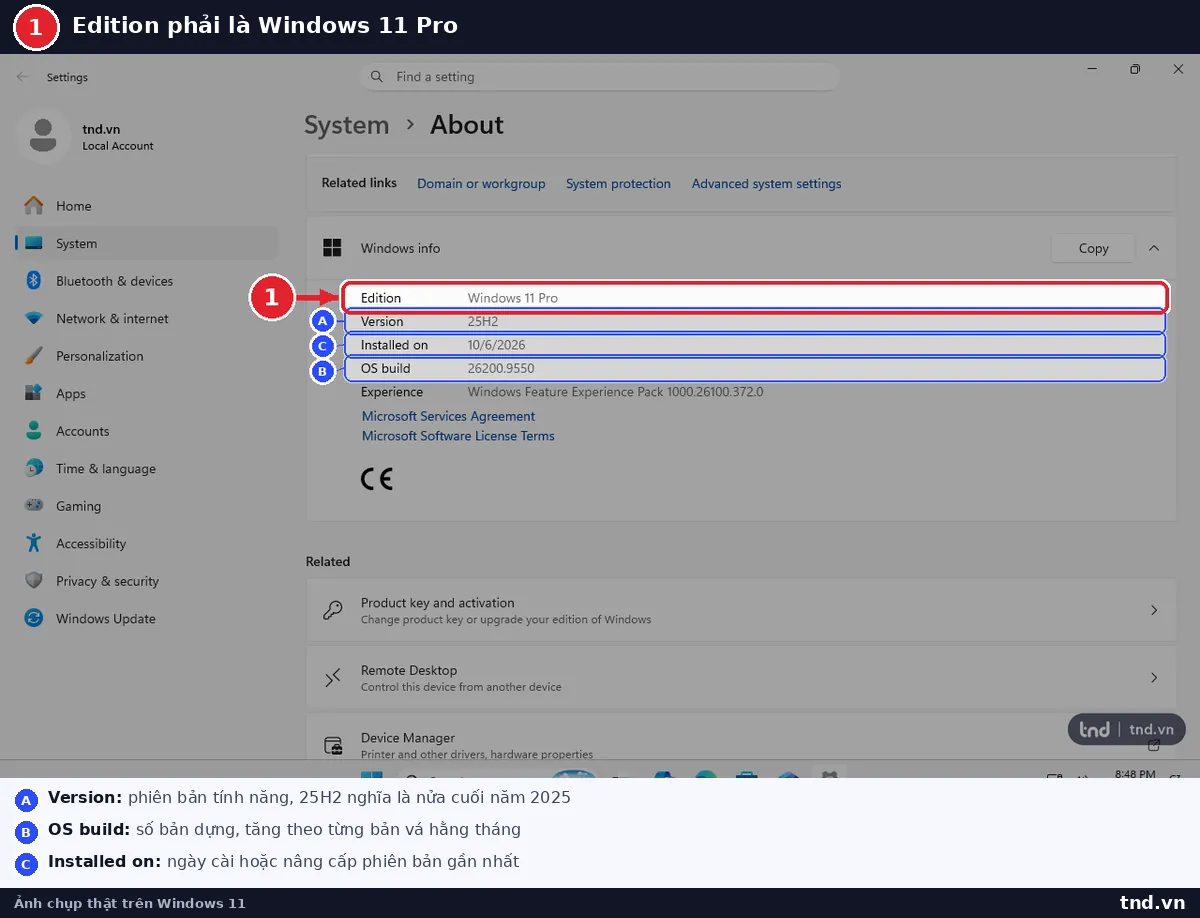Click the Windows Feature Experience Pack value
The height and width of the screenshot is (918, 1200).
click(615, 392)
